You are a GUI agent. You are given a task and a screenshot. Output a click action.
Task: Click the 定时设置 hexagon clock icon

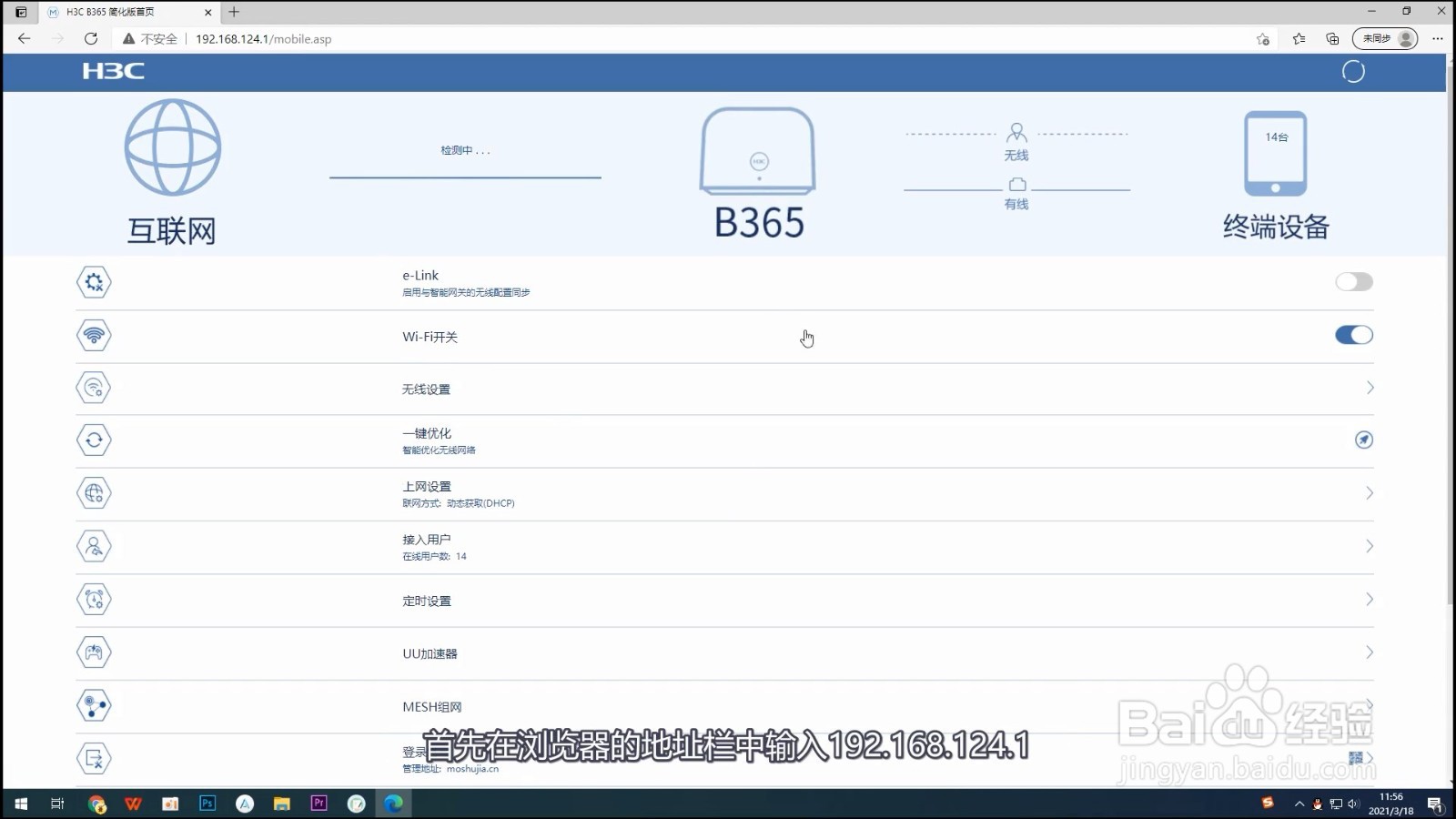(x=94, y=600)
